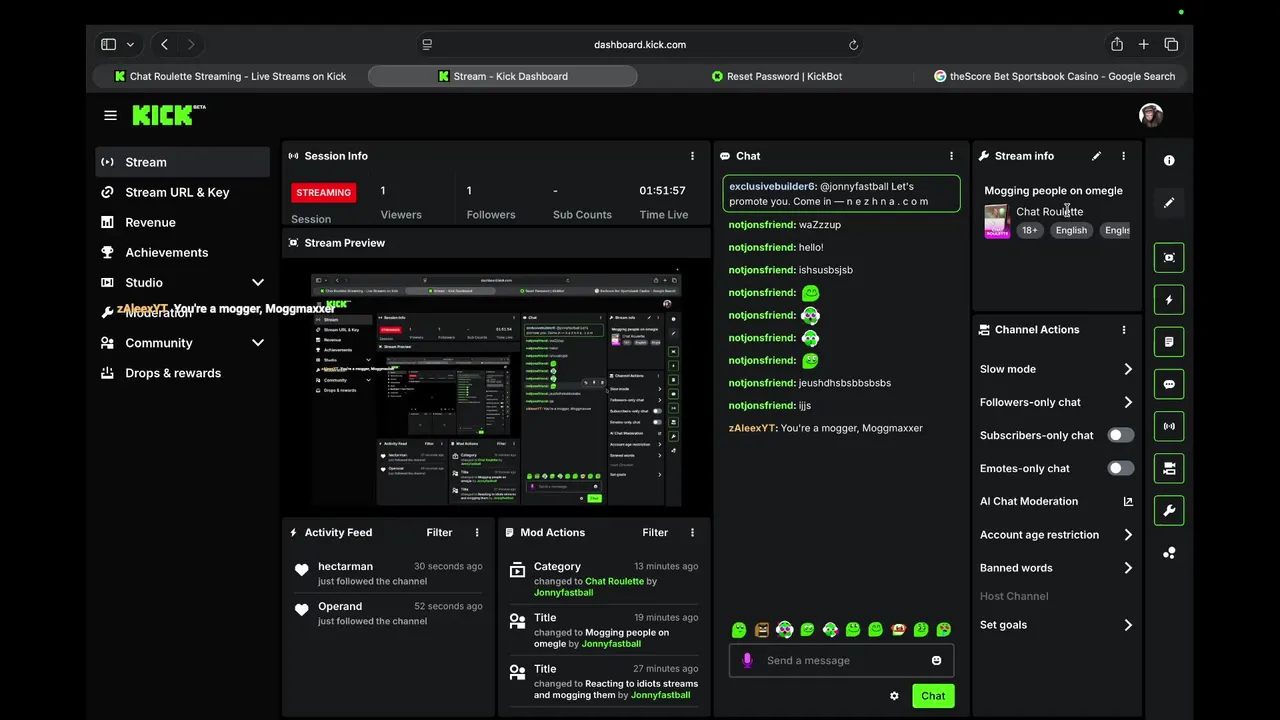1280x720 pixels.
Task: Click pencil edit icon in right sidebar
Action: click(x=1169, y=203)
